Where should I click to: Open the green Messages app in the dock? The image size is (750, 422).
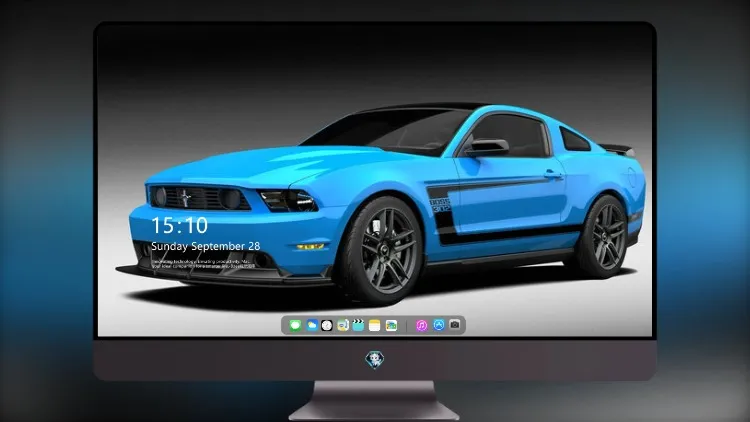tap(295, 326)
